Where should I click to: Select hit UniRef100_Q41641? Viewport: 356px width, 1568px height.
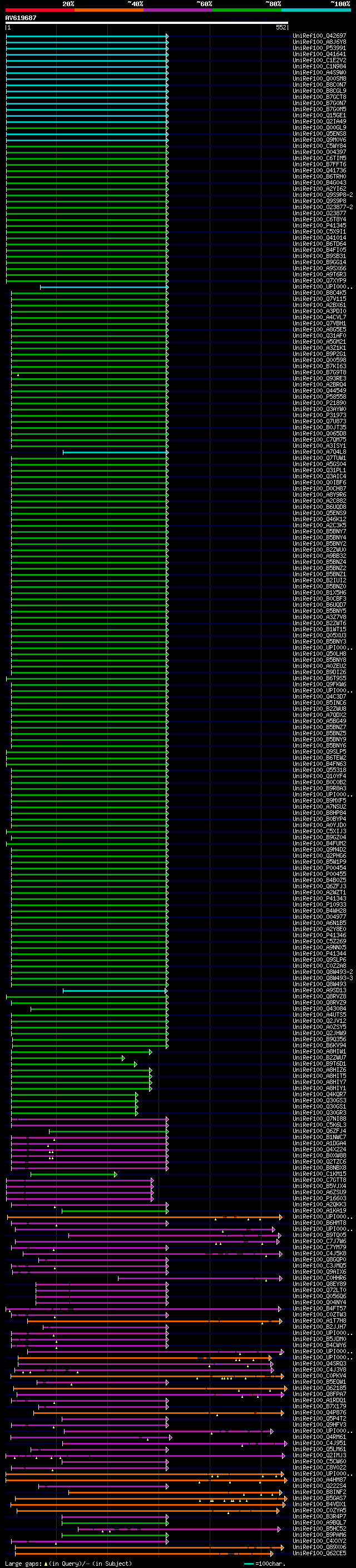pyautogui.click(x=319, y=54)
